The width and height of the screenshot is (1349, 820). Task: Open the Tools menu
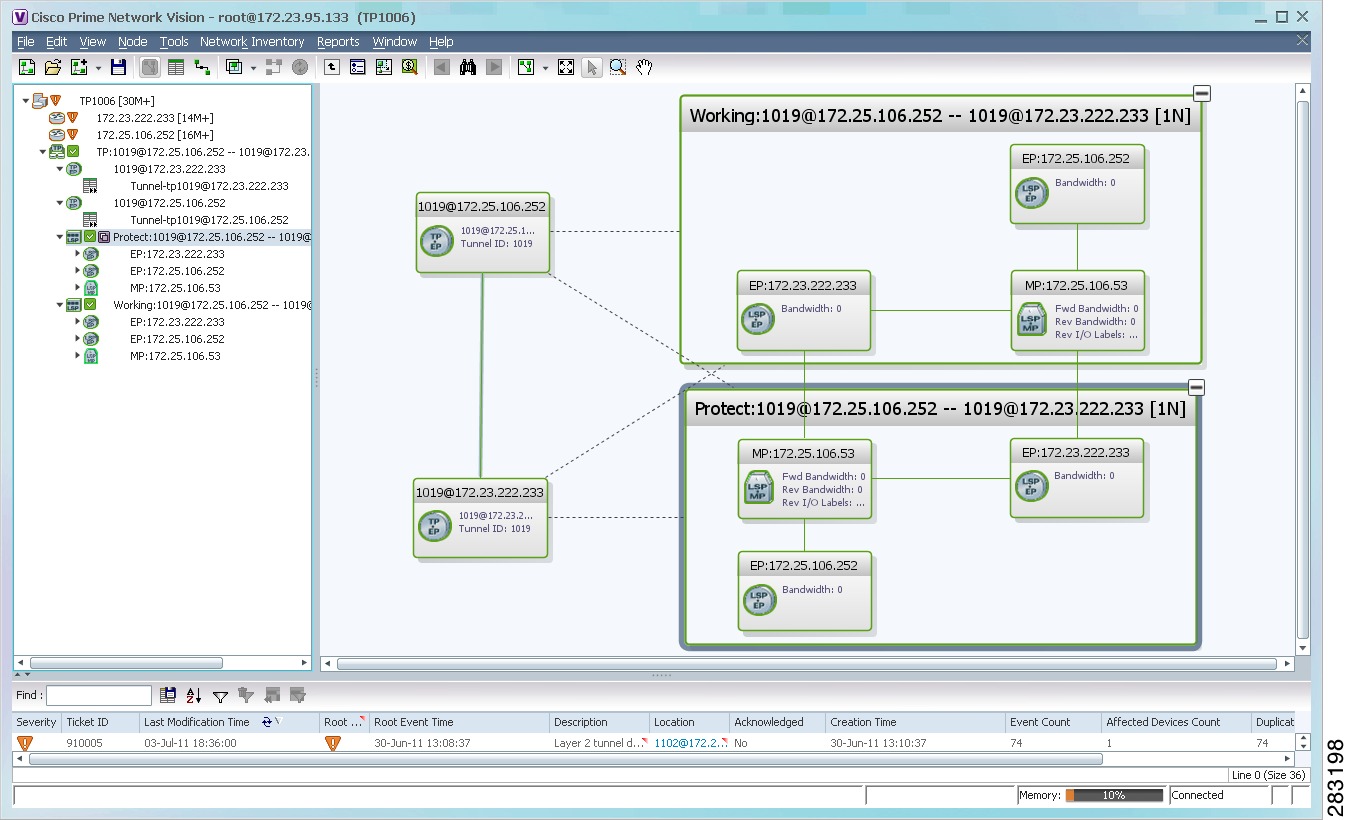coord(174,42)
